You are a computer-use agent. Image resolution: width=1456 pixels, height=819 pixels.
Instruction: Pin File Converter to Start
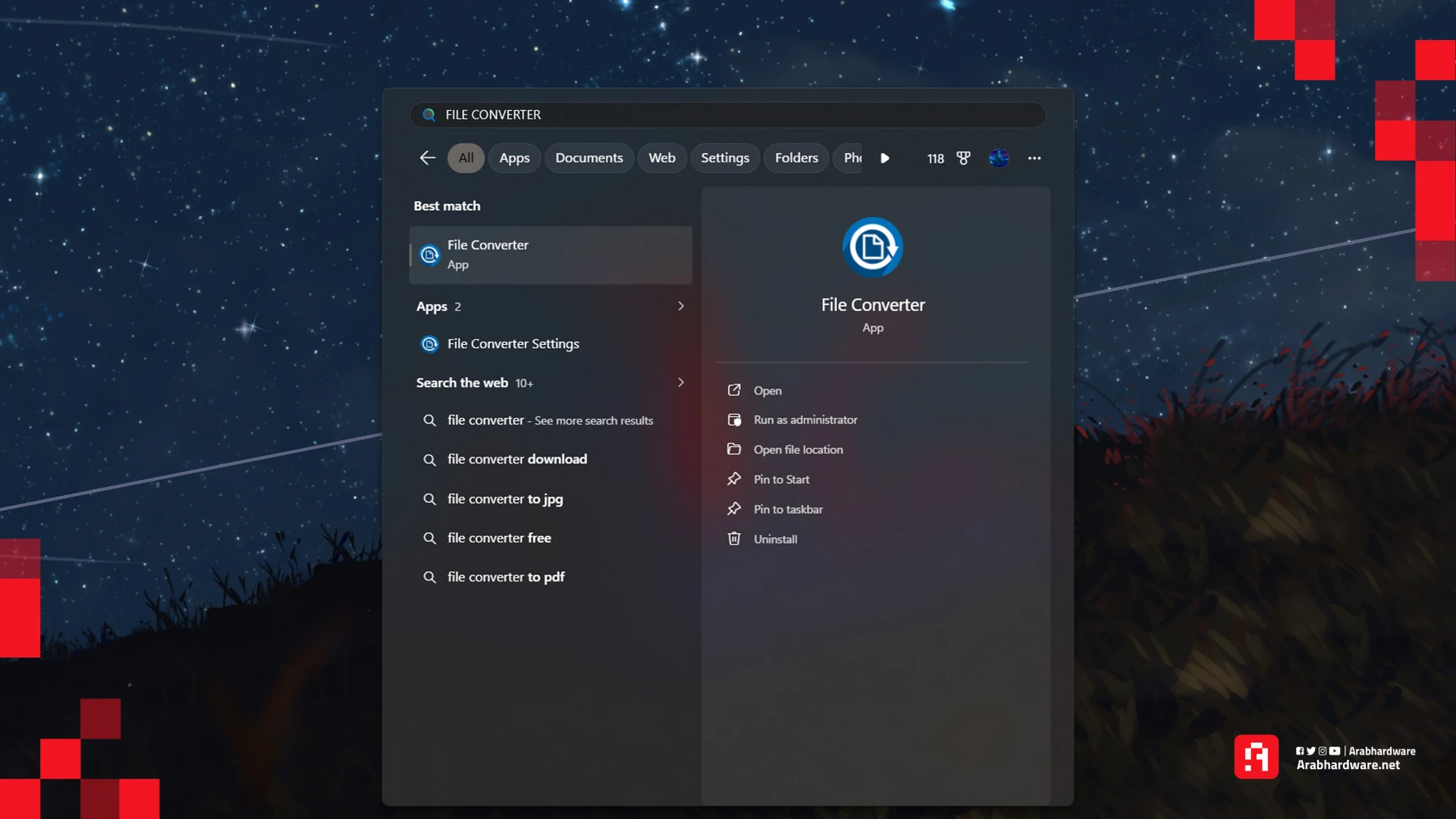pyautogui.click(x=781, y=479)
